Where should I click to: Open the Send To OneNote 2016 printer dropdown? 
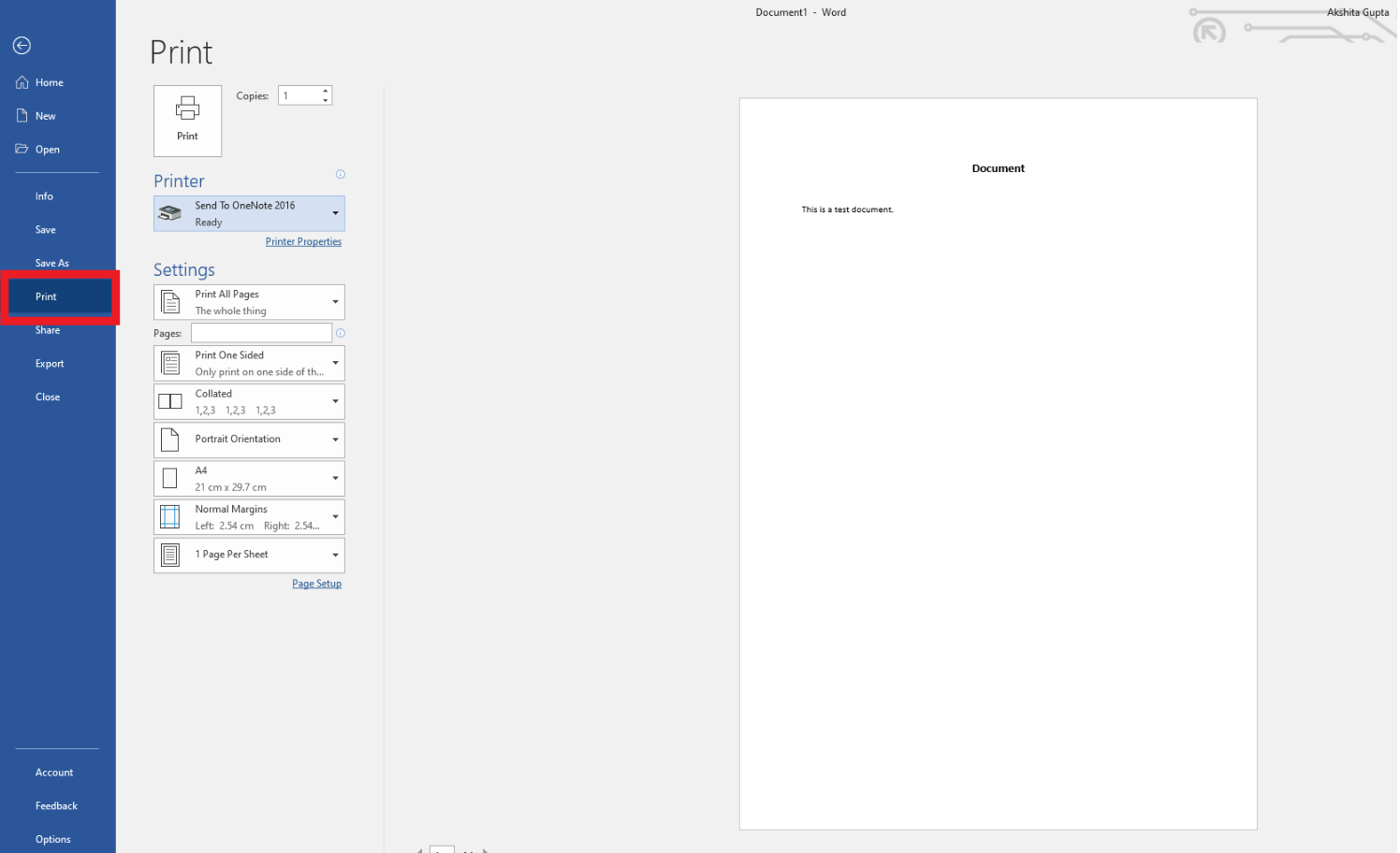tap(334, 212)
